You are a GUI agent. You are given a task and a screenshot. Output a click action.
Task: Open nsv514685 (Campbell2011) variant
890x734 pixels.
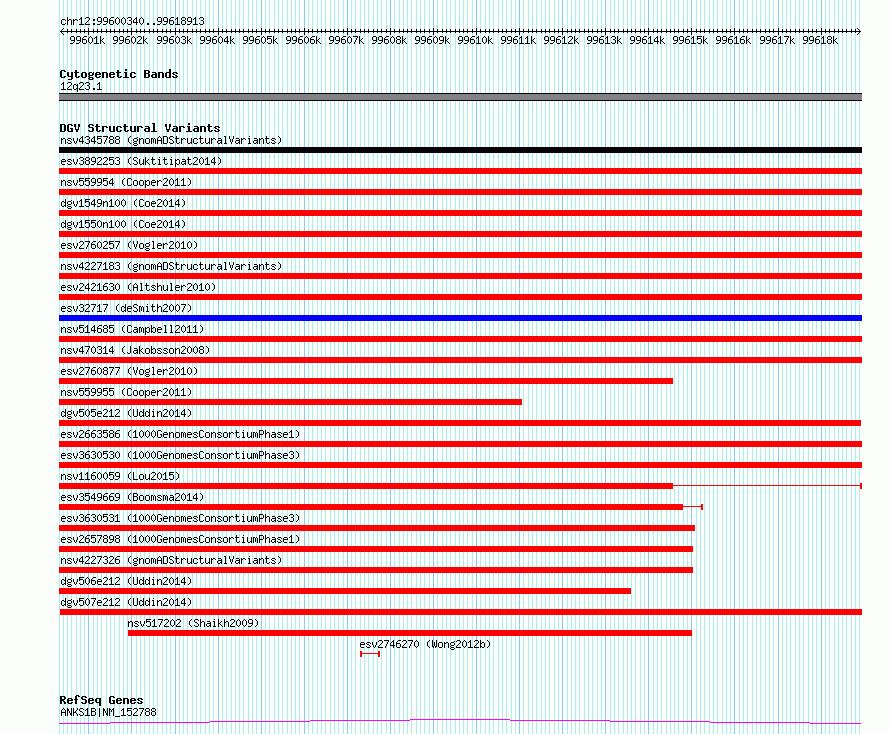click(132, 329)
